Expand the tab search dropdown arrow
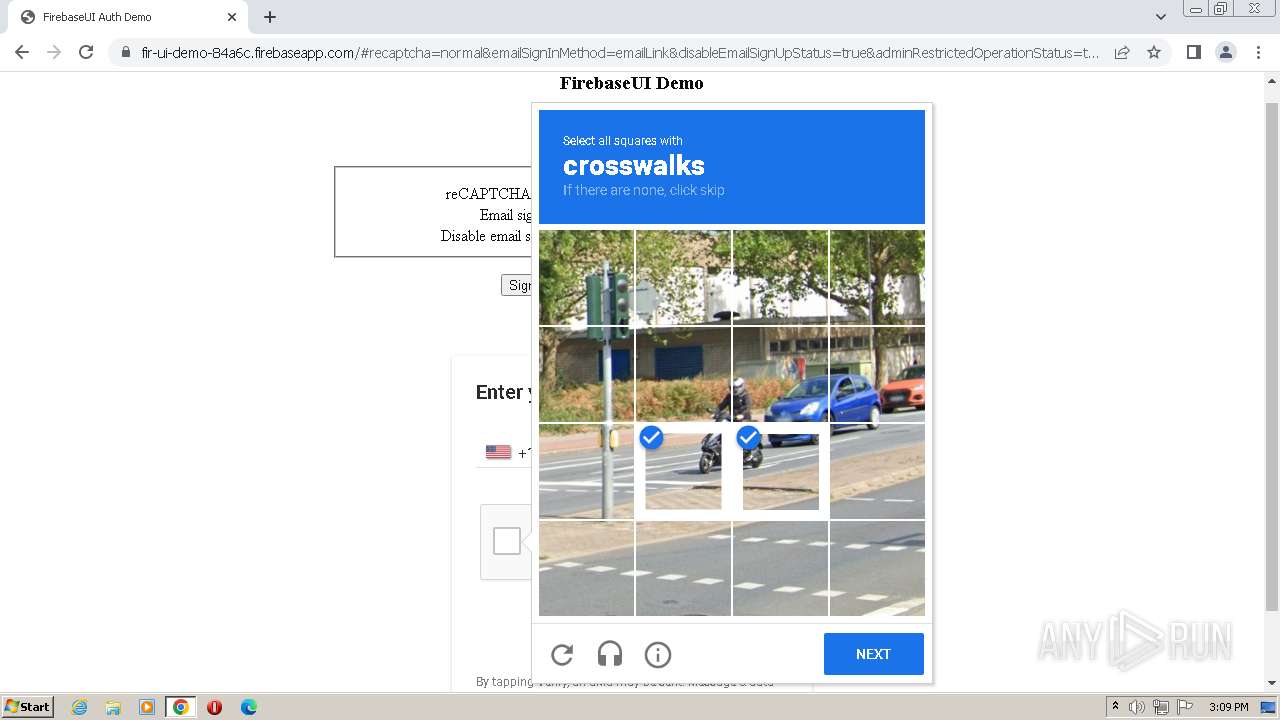Screen dimensions: 1280x720 click(x=1161, y=17)
